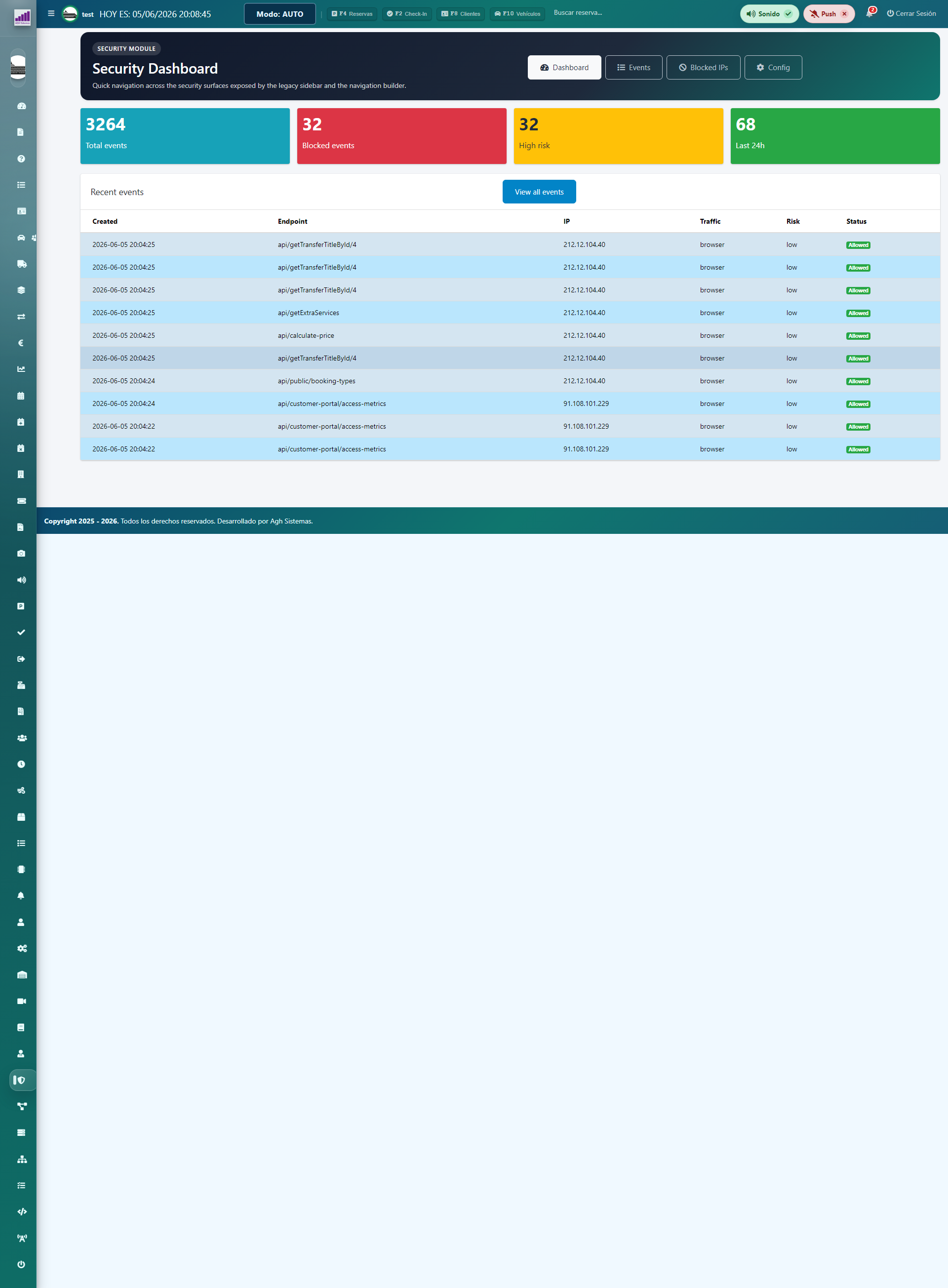948x1288 pixels.
Task: Click the microchip sidebar icon
Action: 21,869
